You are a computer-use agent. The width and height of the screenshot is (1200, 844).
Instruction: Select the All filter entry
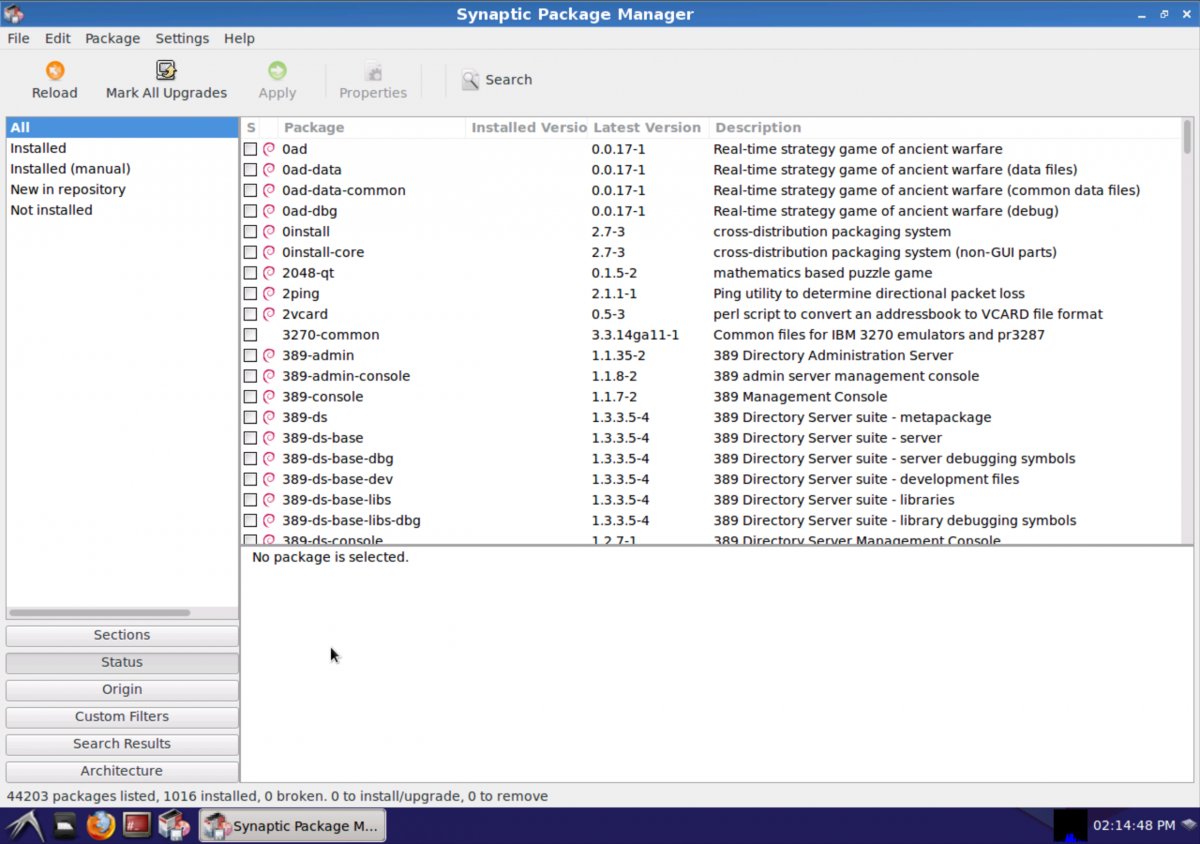coord(122,128)
